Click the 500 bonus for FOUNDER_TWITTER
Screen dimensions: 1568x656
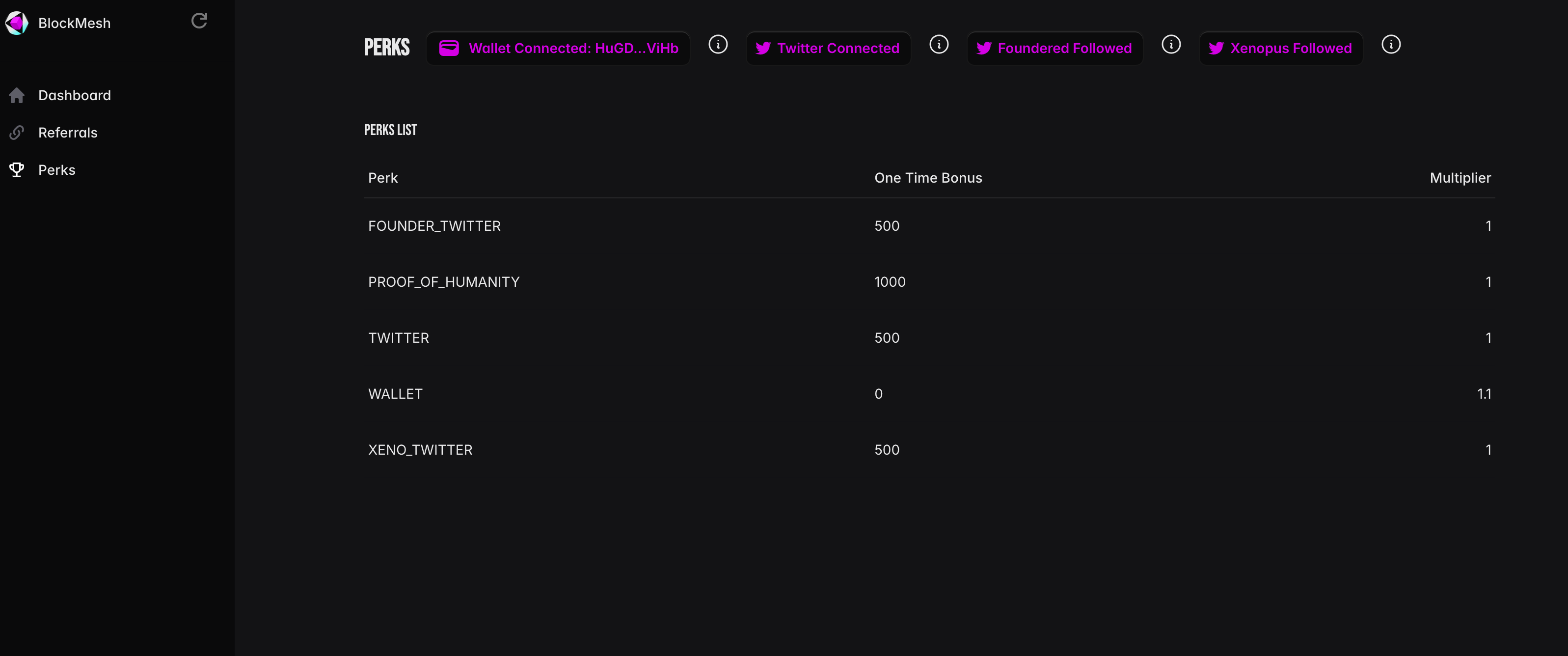click(887, 226)
